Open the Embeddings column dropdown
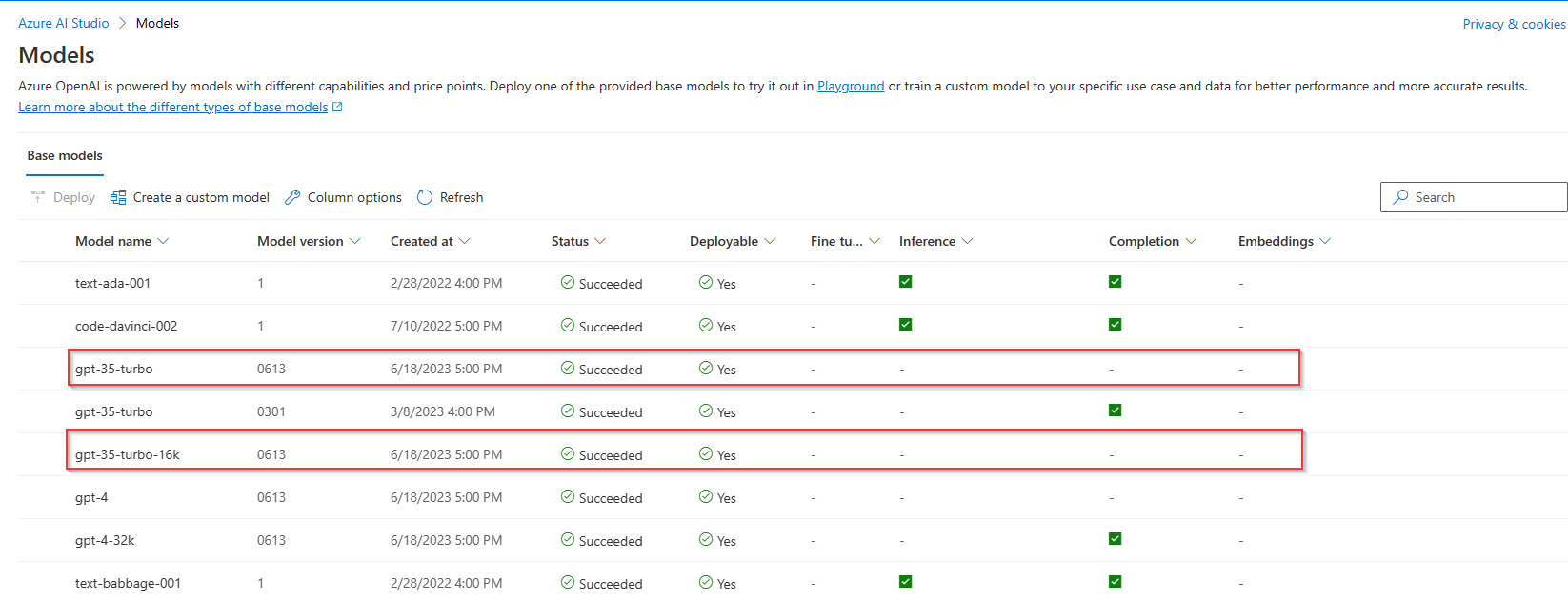The height and width of the screenshot is (602, 1568). tap(1325, 241)
